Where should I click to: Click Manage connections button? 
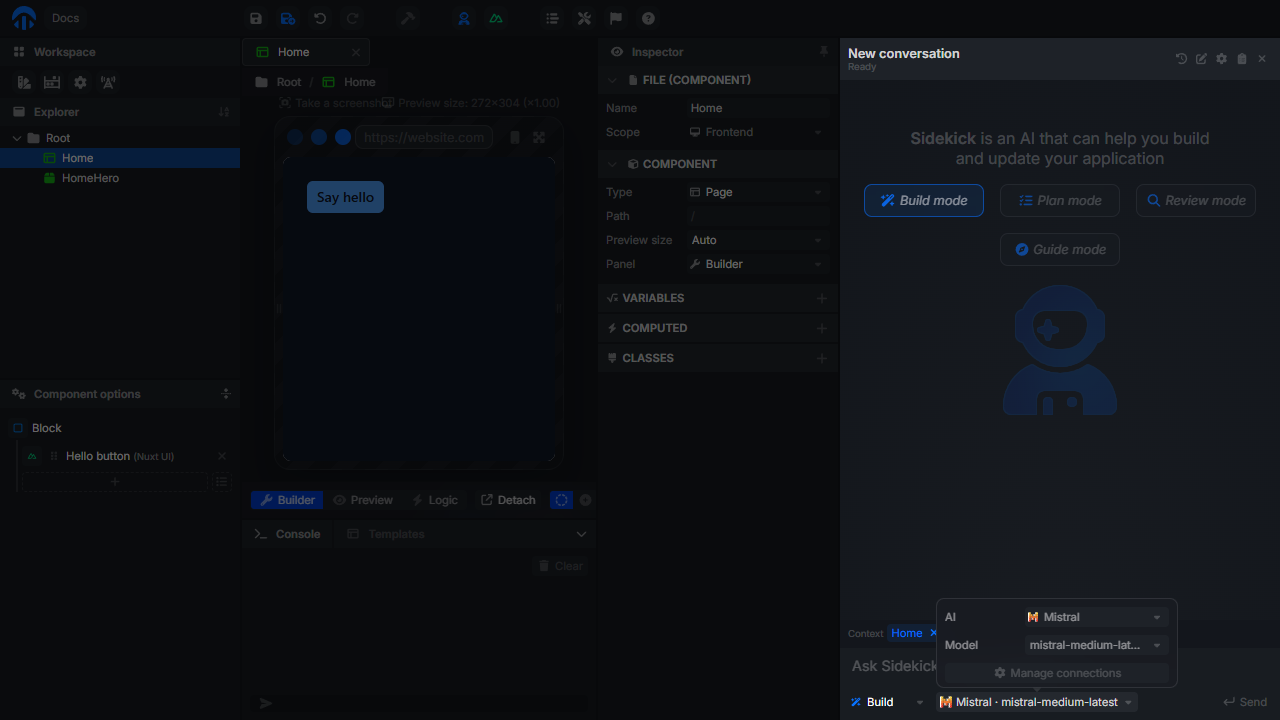coord(1057,673)
